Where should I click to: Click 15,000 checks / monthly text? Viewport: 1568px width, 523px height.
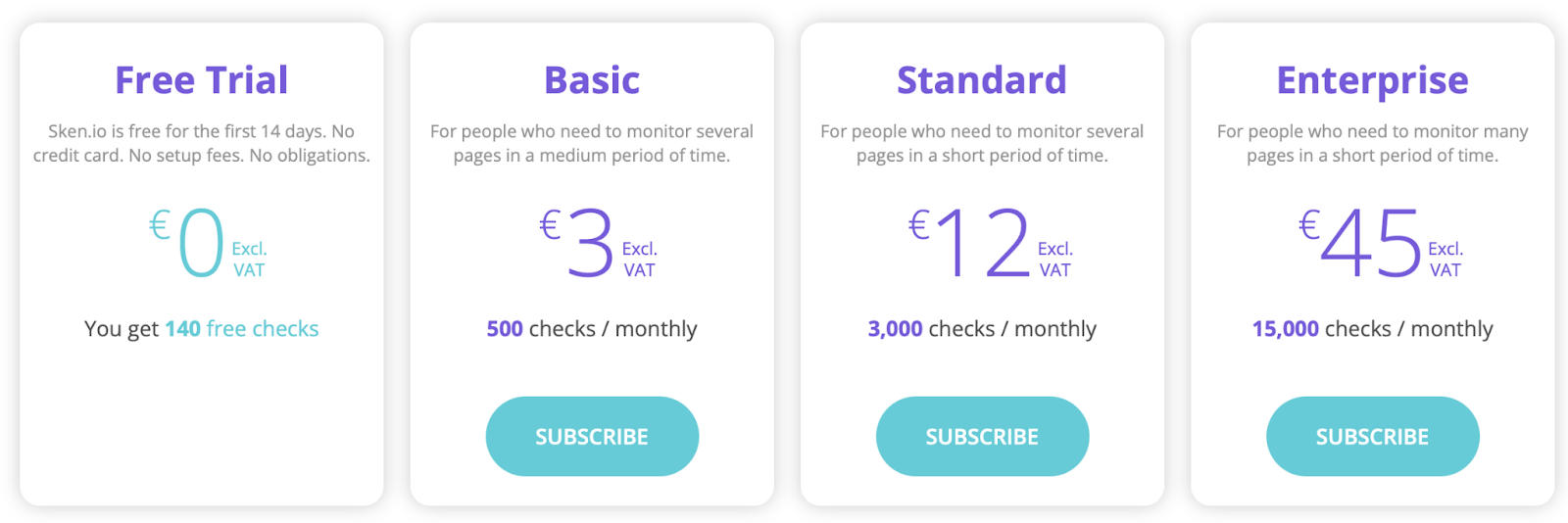point(1372,329)
